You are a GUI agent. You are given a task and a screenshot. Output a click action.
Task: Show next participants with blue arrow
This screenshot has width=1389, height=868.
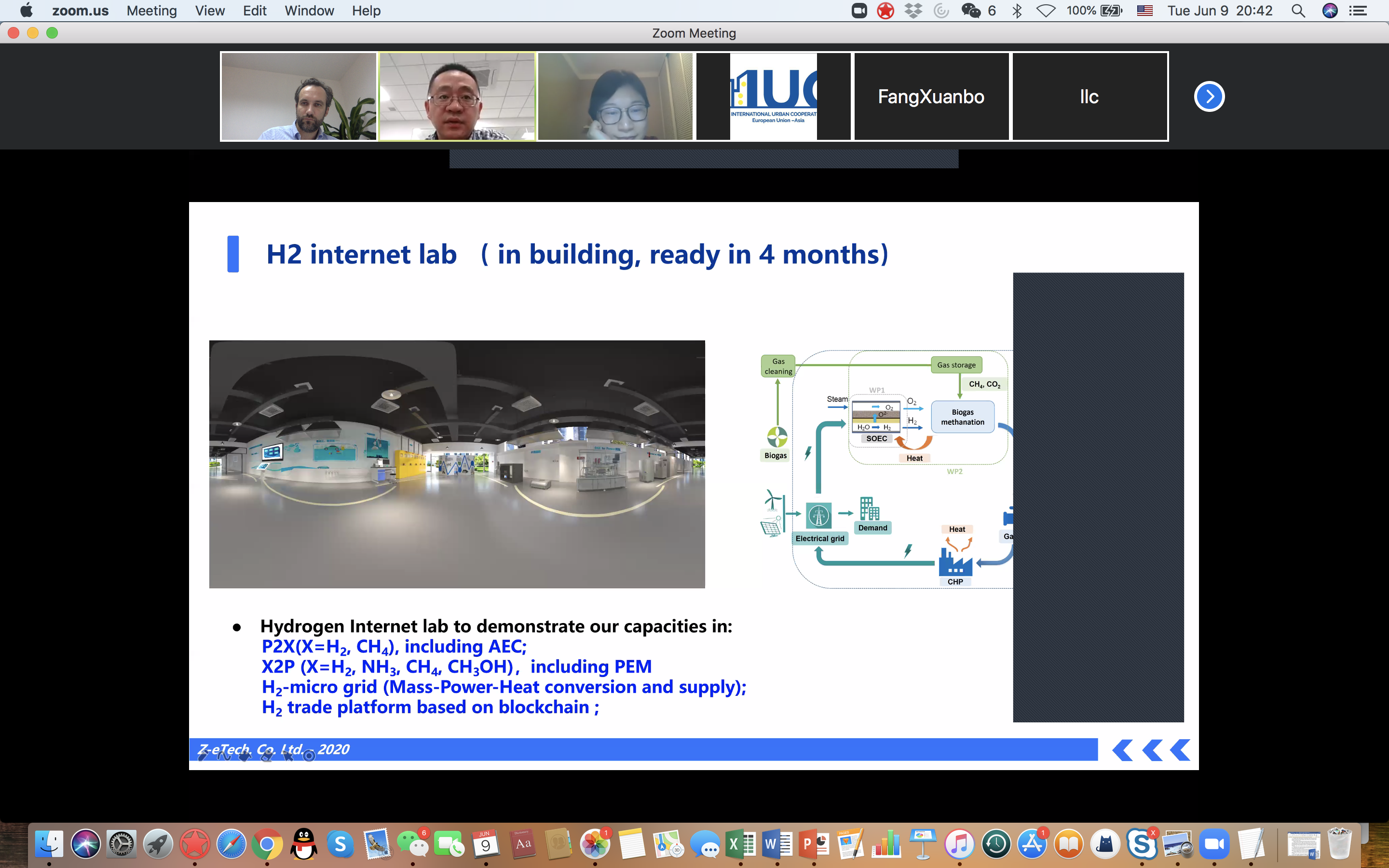point(1209,96)
